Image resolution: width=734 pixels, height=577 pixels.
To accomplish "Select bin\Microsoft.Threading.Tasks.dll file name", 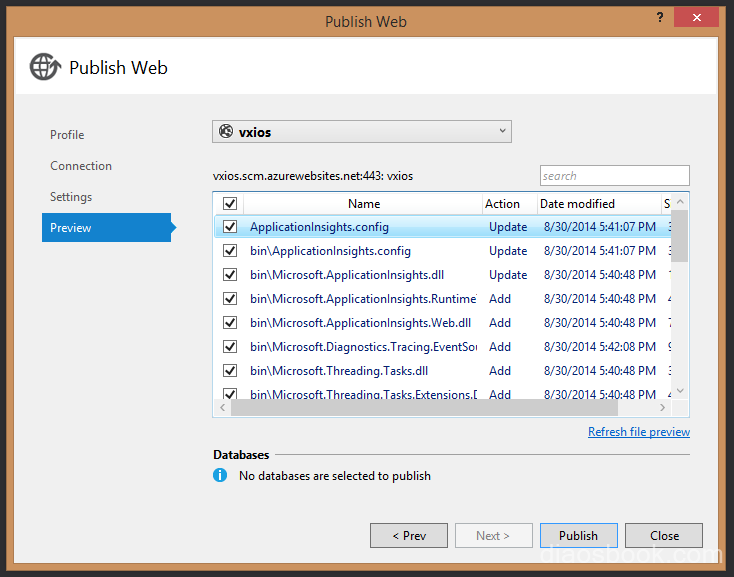I will click(339, 371).
